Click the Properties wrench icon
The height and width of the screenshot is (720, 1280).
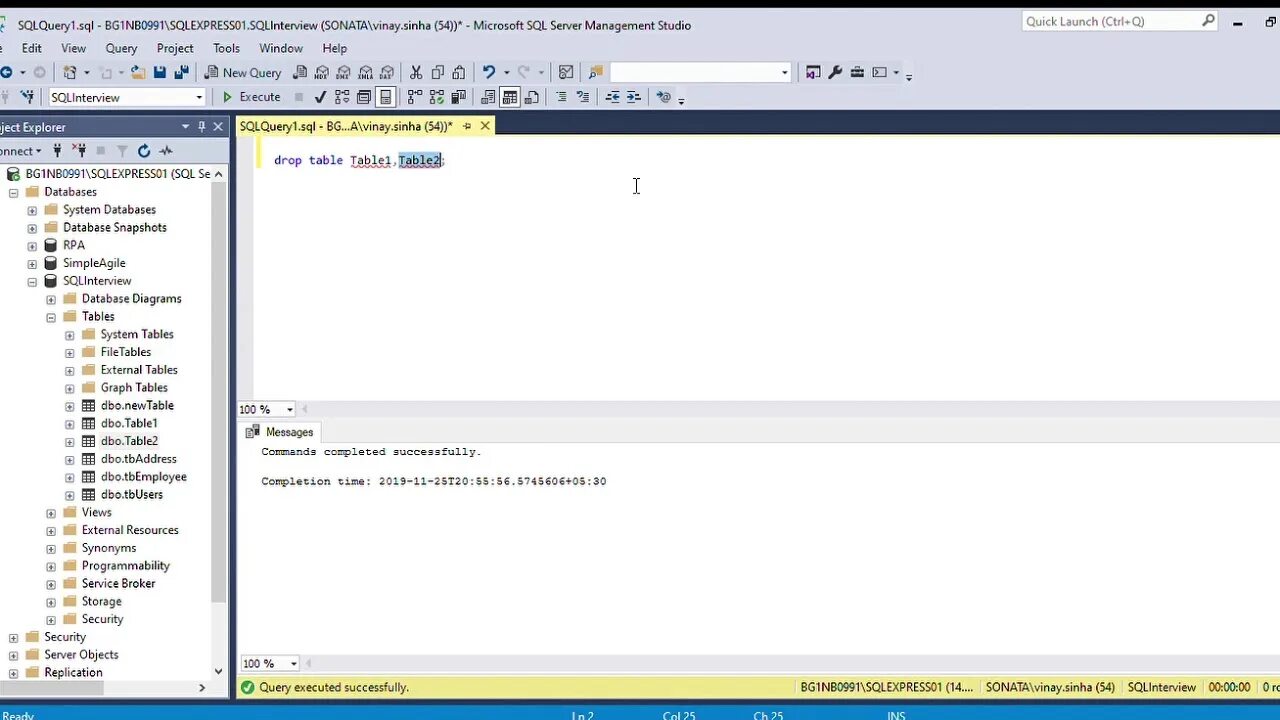click(x=835, y=72)
